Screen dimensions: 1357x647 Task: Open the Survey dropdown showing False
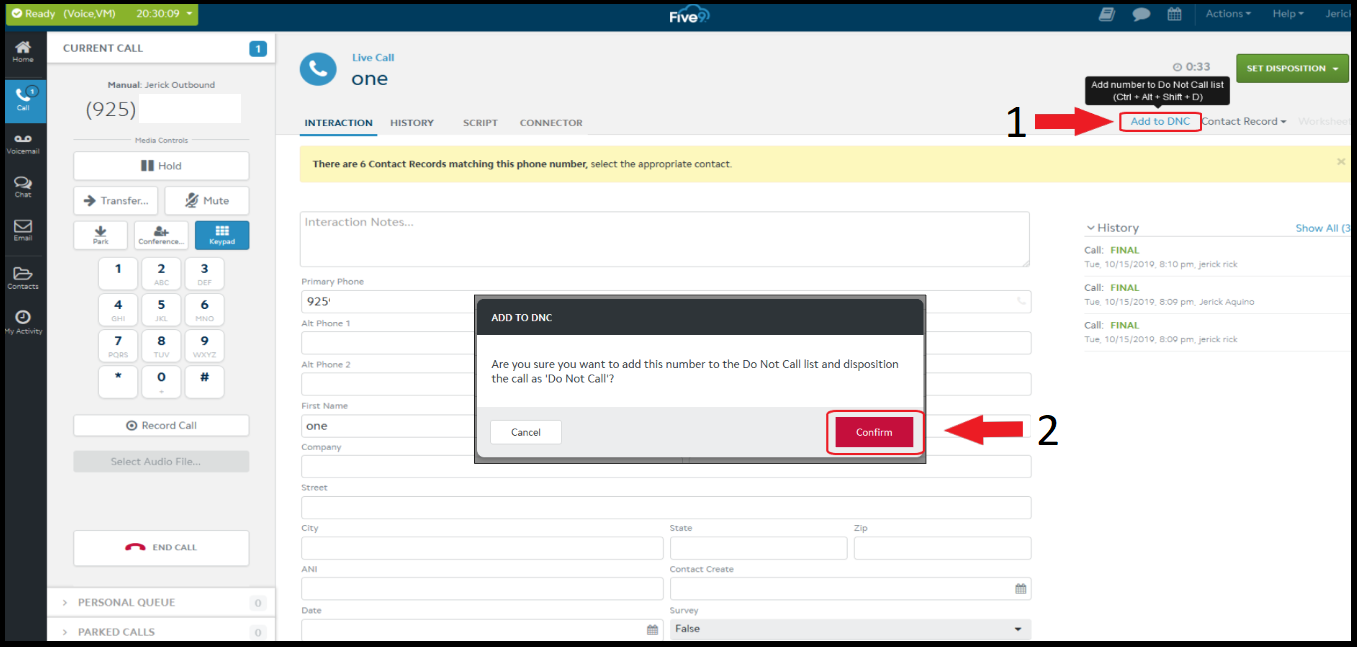(x=849, y=629)
